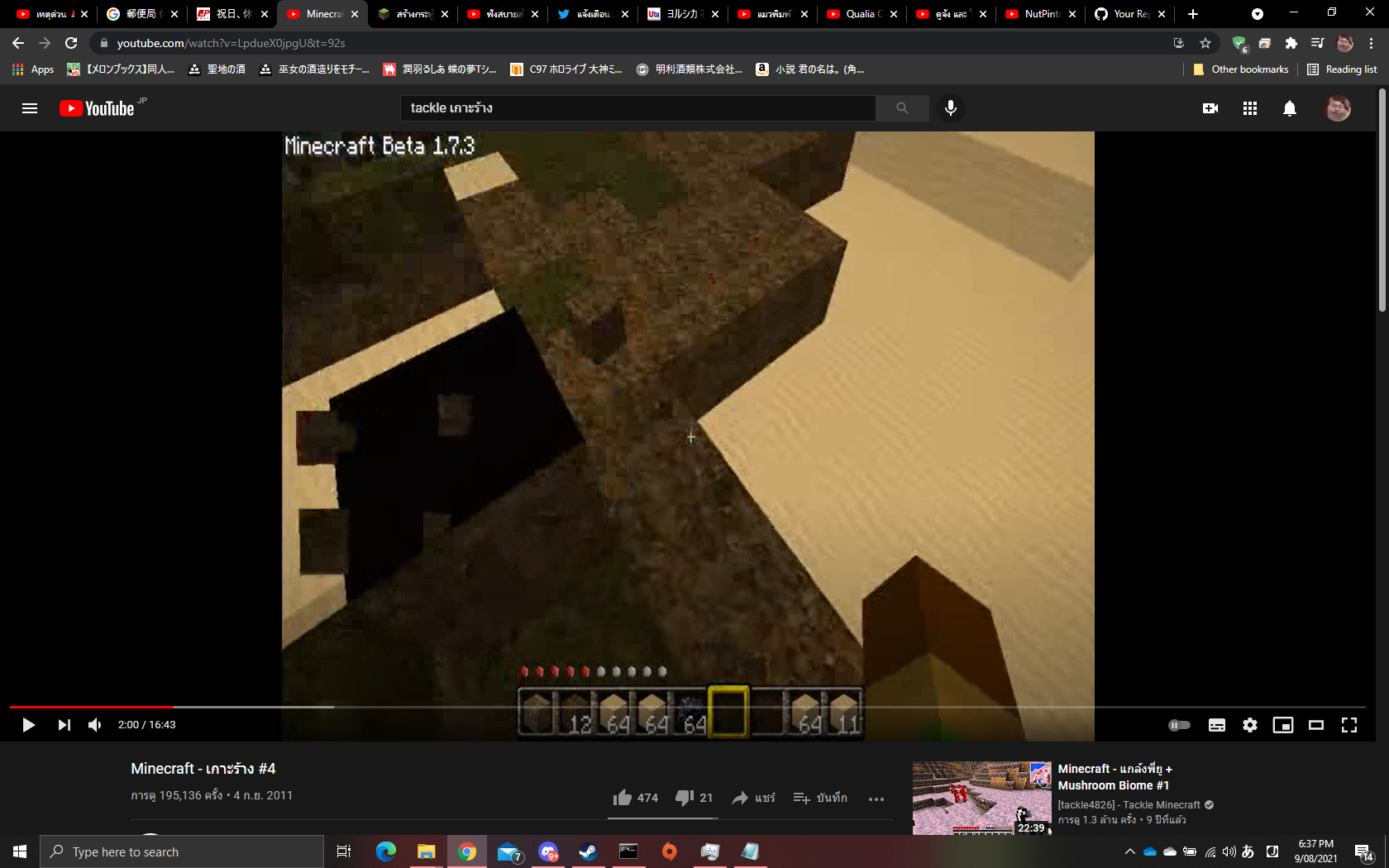Screen dimensions: 1389x868
Task: Like the video with thumbs up
Action: point(635,798)
